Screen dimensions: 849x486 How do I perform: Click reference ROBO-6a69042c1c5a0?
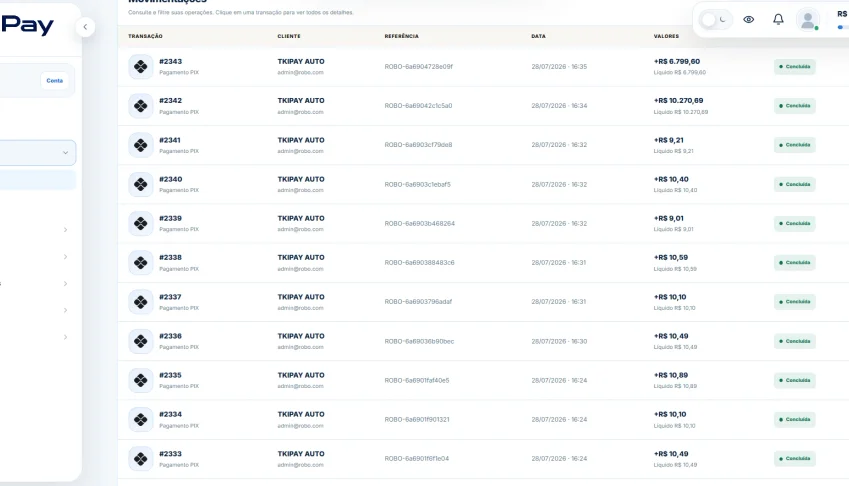tap(418, 106)
